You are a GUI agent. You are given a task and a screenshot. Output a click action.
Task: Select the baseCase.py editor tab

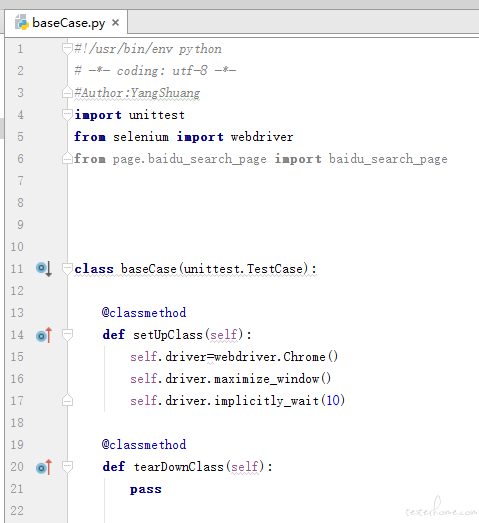coord(66,22)
